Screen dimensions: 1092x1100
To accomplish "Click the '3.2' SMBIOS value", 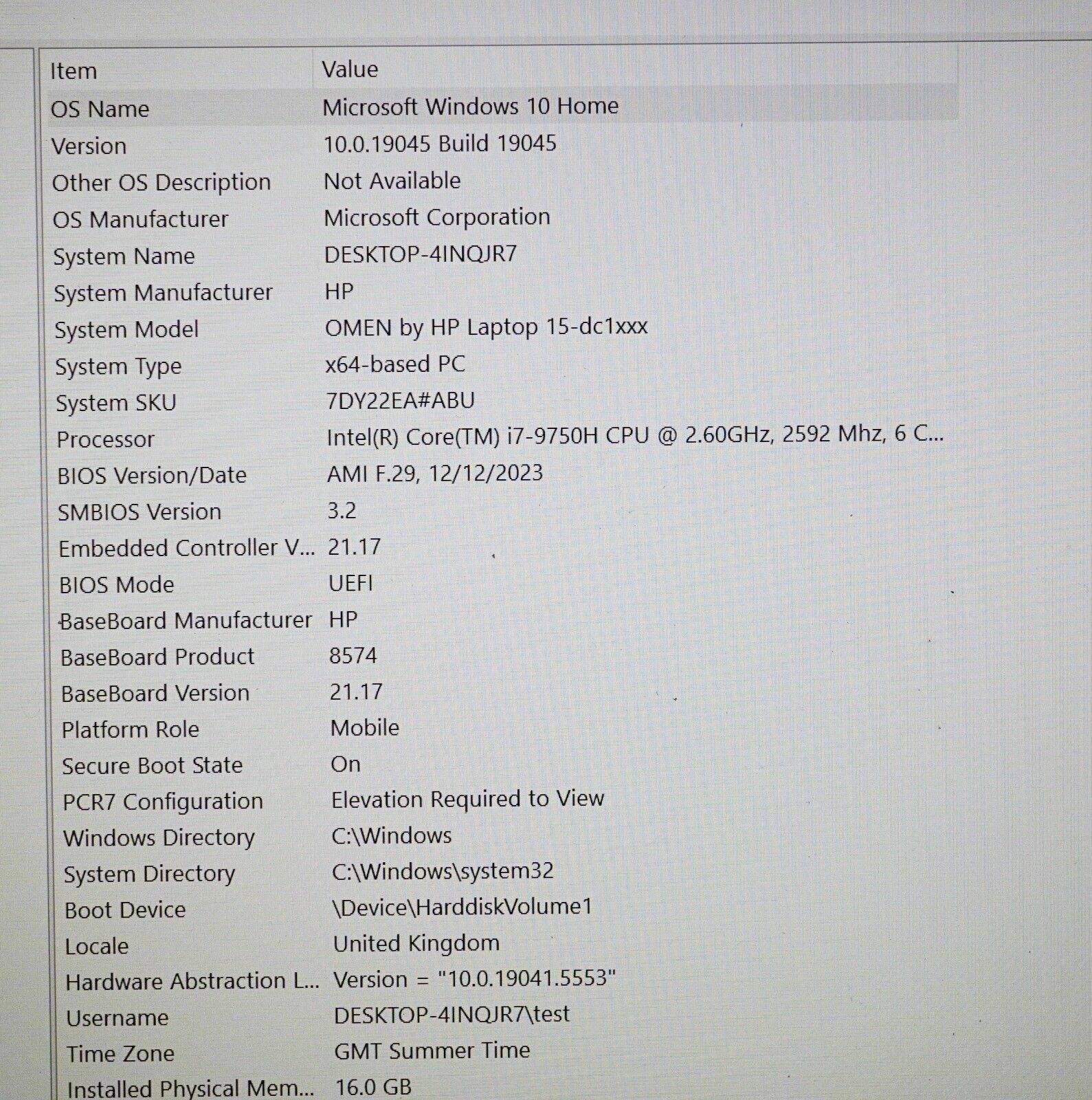I will pos(342,510).
